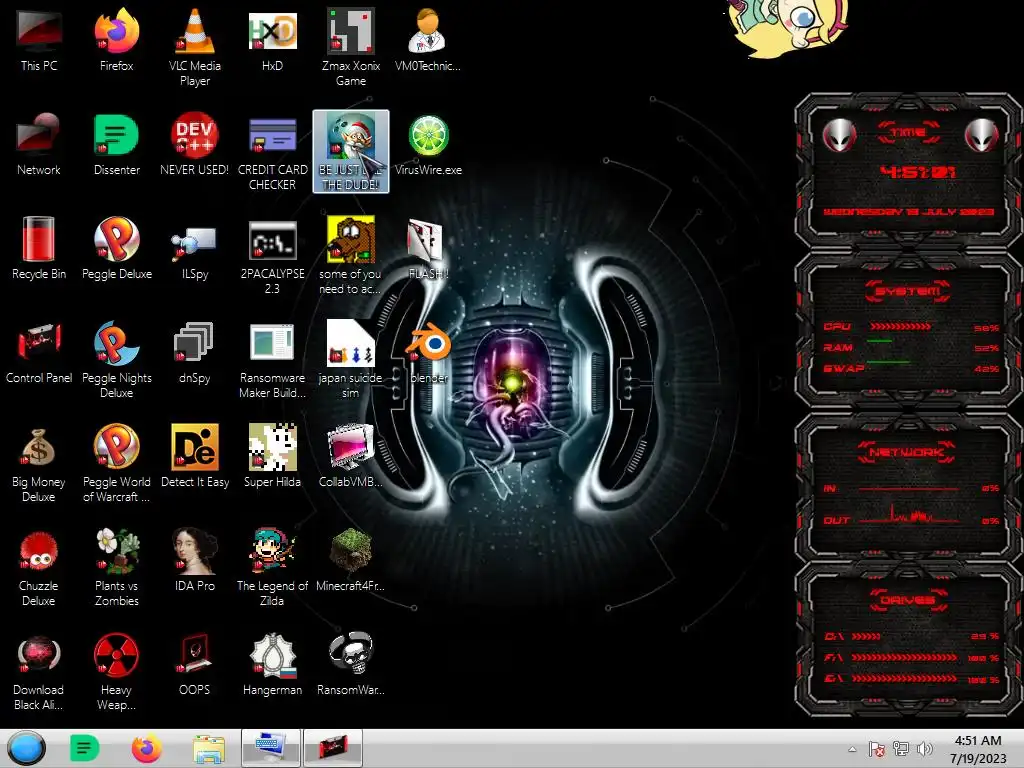Click the Peggle World of Warcraft icon
Screen dimensions: 1024x768
(x=116, y=463)
